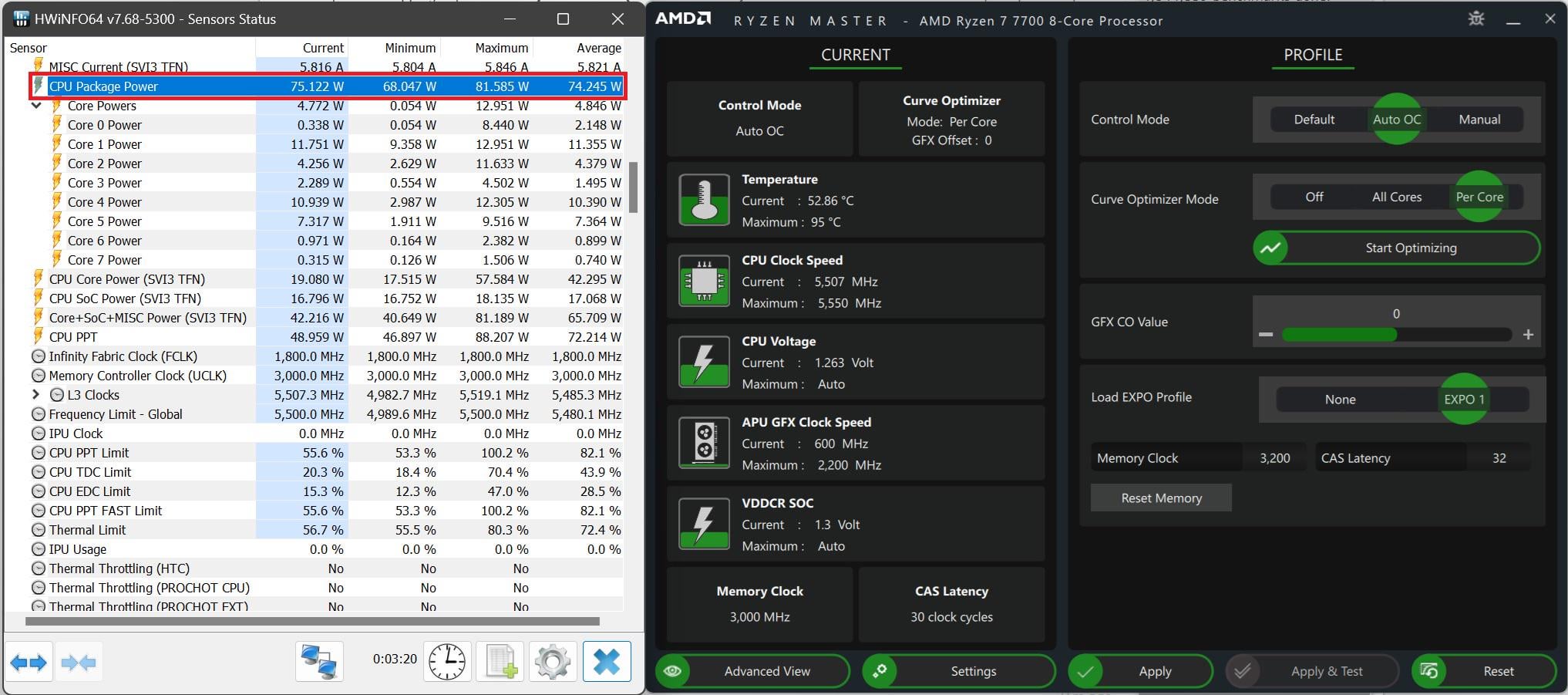Screen dimensions: 1568x695
Task: Click the CPU Voltage lightning icon
Action: point(704,362)
